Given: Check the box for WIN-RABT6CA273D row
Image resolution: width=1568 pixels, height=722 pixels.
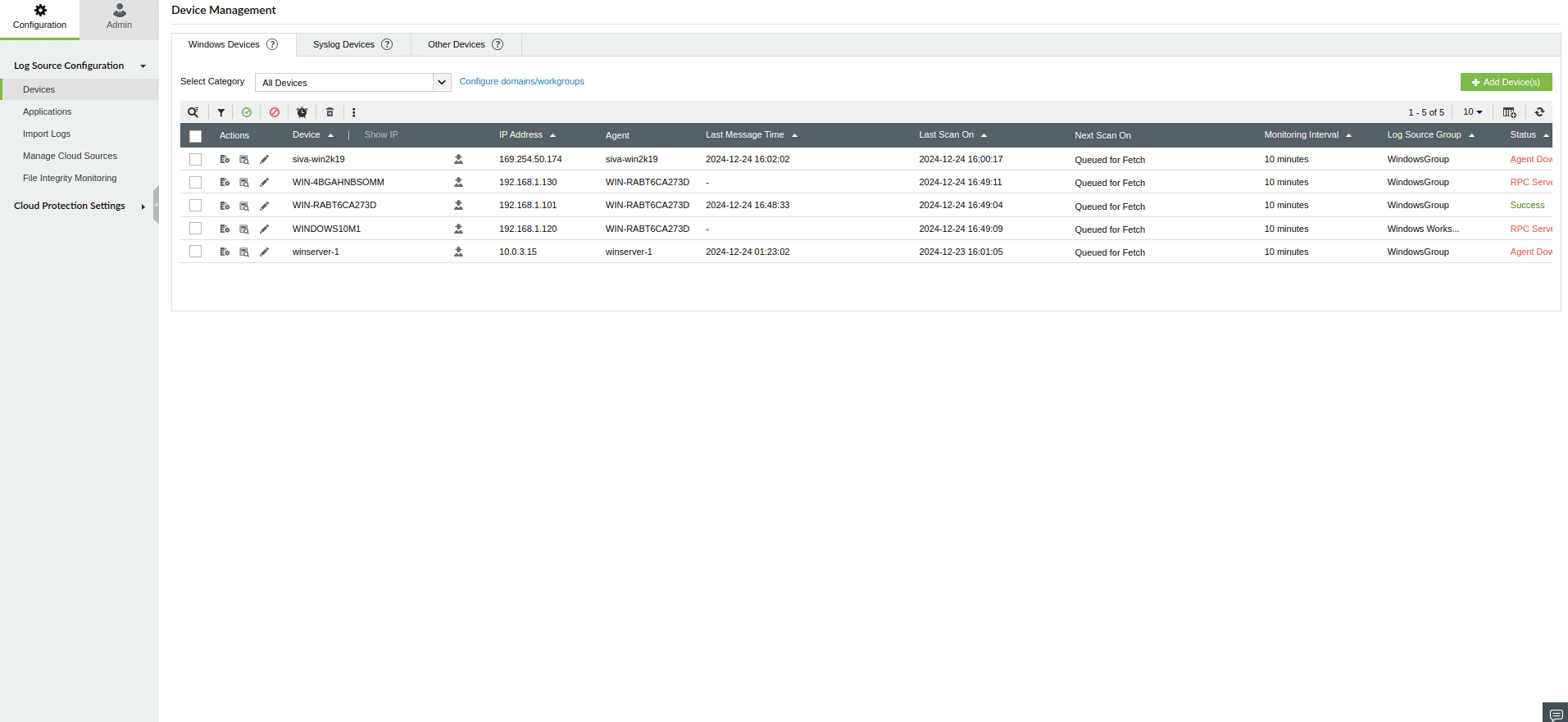Looking at the screenshot, I should 195,205.
